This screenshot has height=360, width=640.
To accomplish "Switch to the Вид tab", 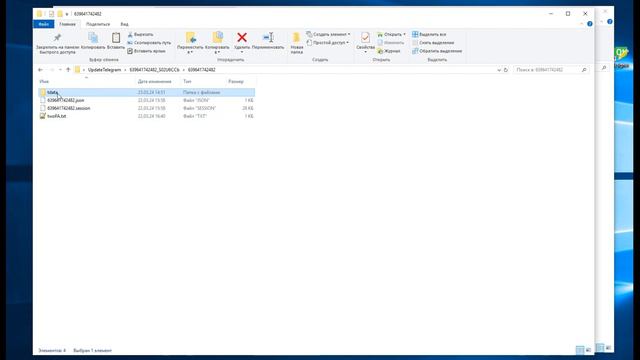I will click(x=124, y=24).
